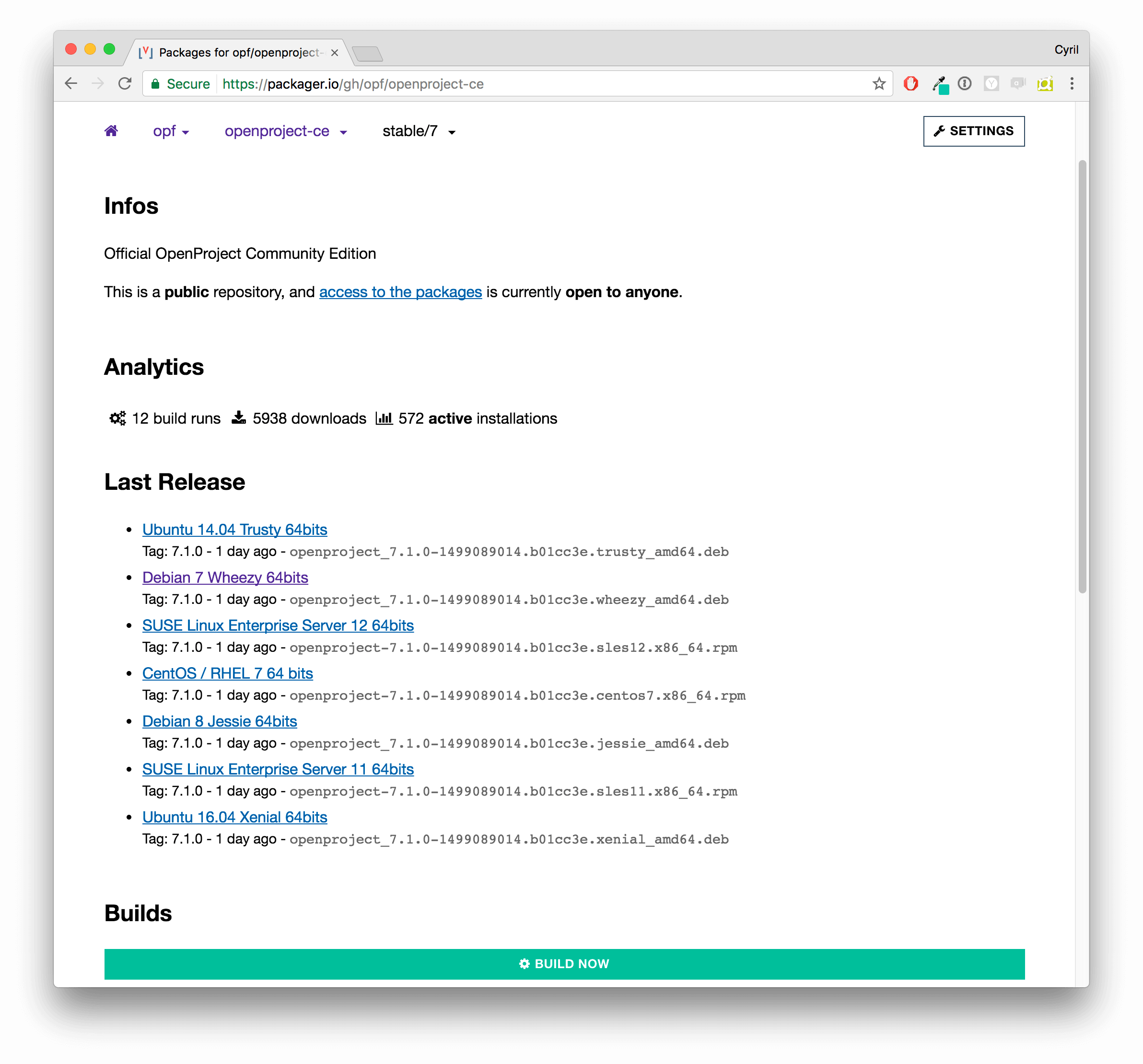Select the sles12.x86_64.rpm filename text
Screen dimensions: 1143x1064
513,648
